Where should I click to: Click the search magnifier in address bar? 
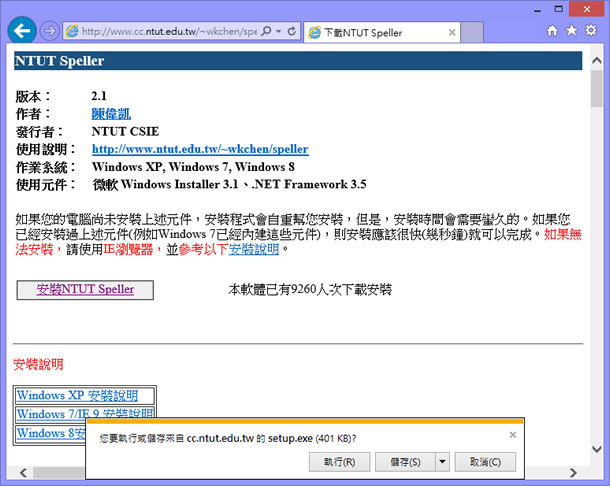click(x=266, y=31)
